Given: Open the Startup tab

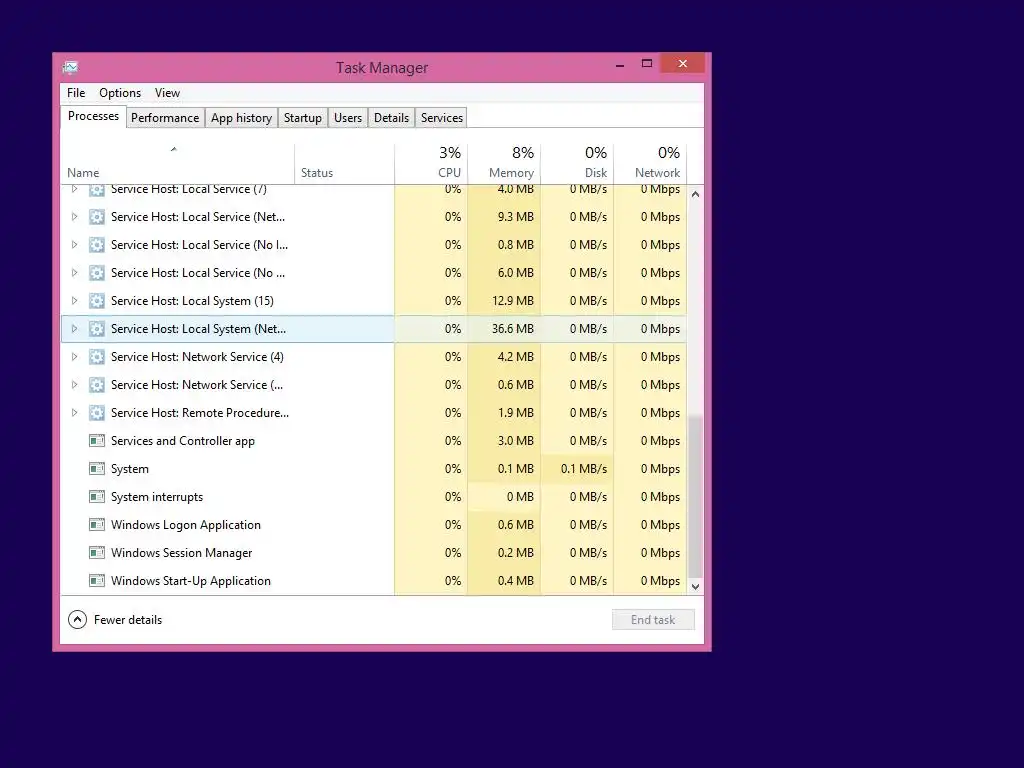Looking at the screenshot, I should coord(302,118).
